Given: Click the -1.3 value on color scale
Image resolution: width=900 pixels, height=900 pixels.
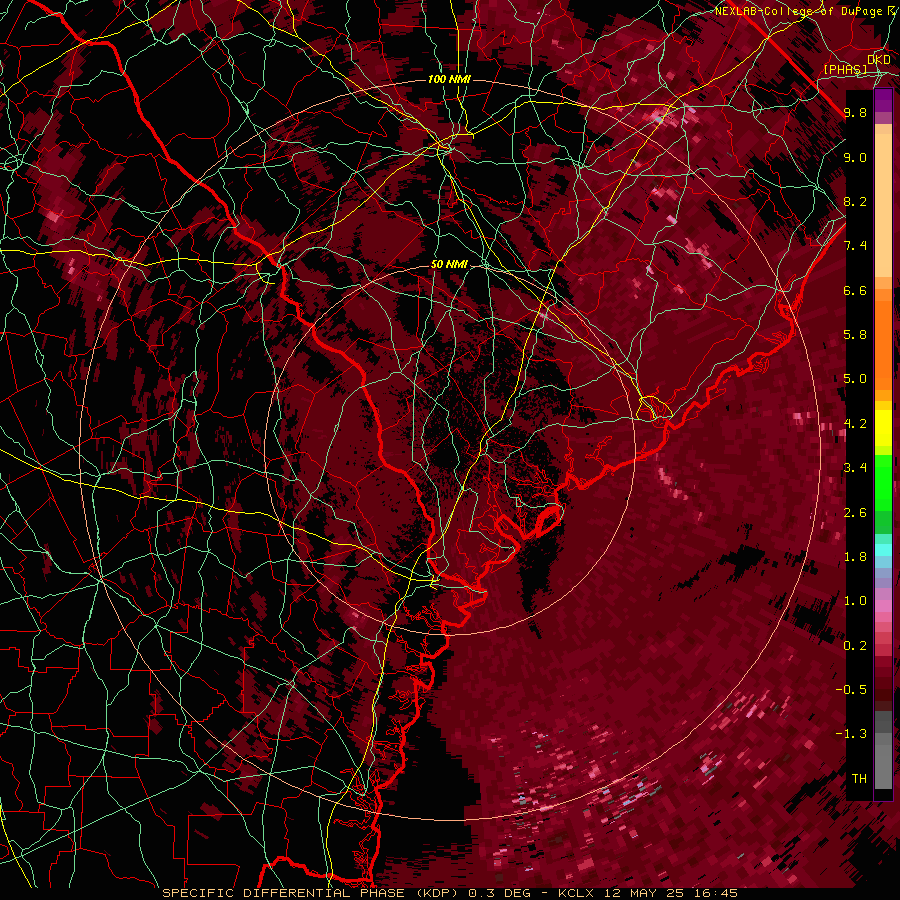Looking at the screenshot, I should click(x=852, y=734).
